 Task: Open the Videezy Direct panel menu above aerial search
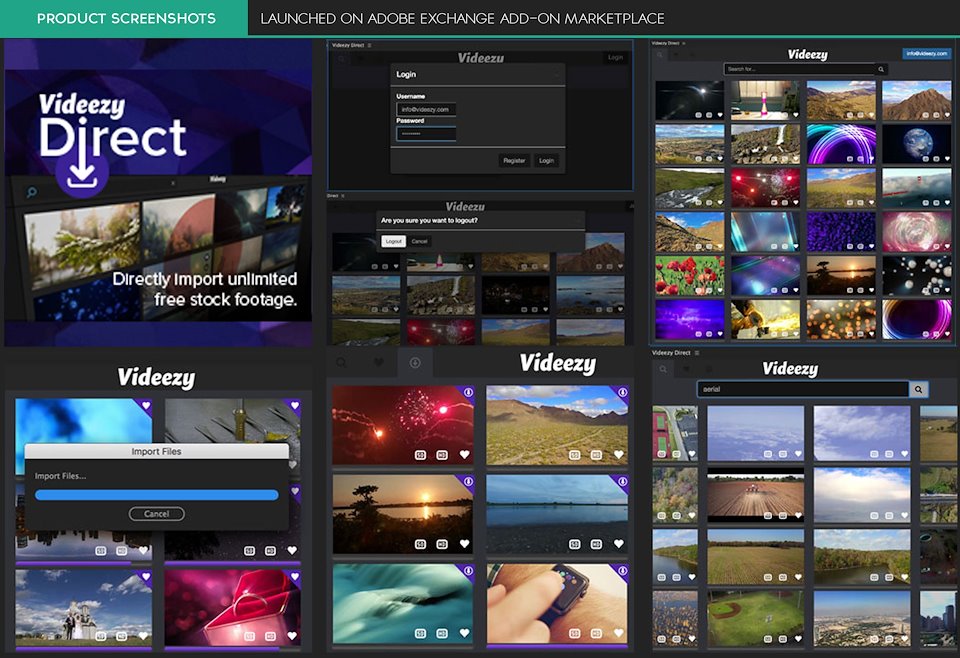pyautogui.click(x=699, y=353)
